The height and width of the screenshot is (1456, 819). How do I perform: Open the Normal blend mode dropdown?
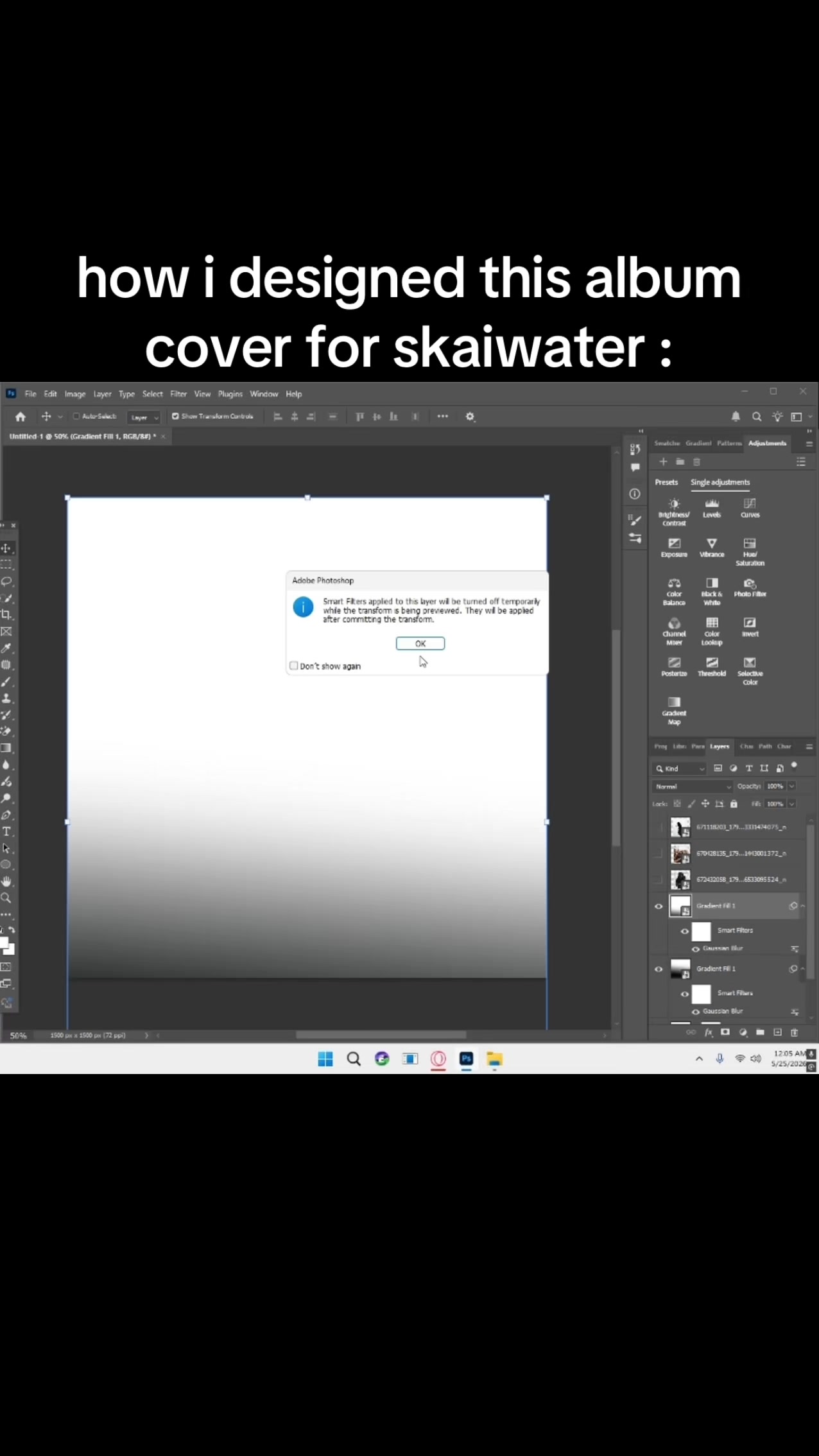pyautogui.click(x=692, y=786)
